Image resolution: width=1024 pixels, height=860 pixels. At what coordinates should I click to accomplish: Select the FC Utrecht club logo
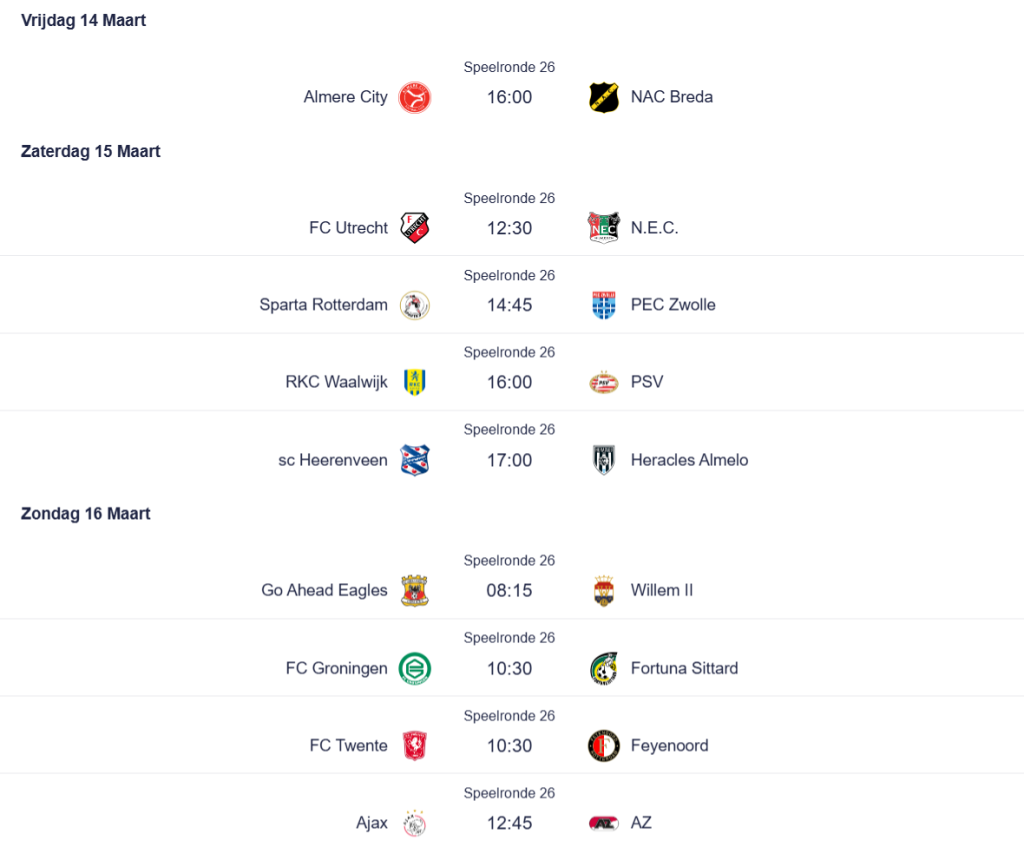tap(414, 228)
